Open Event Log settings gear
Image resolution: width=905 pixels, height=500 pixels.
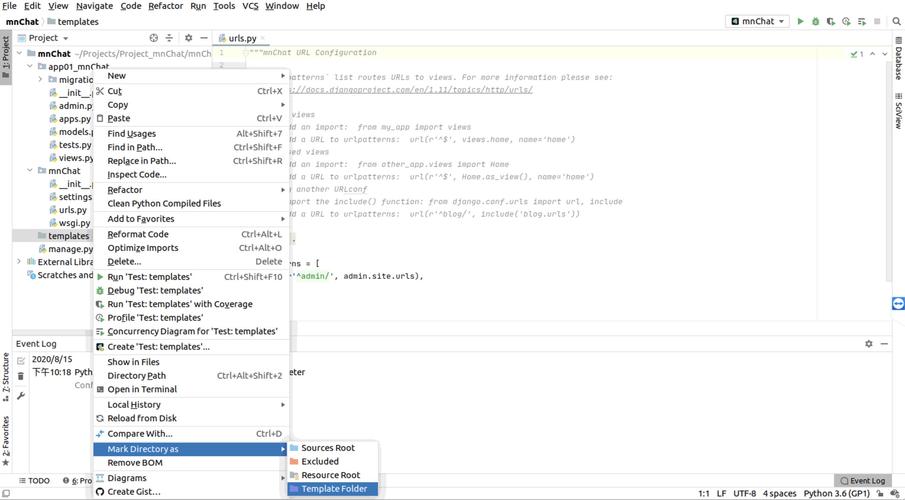click(x=869, y=344)
